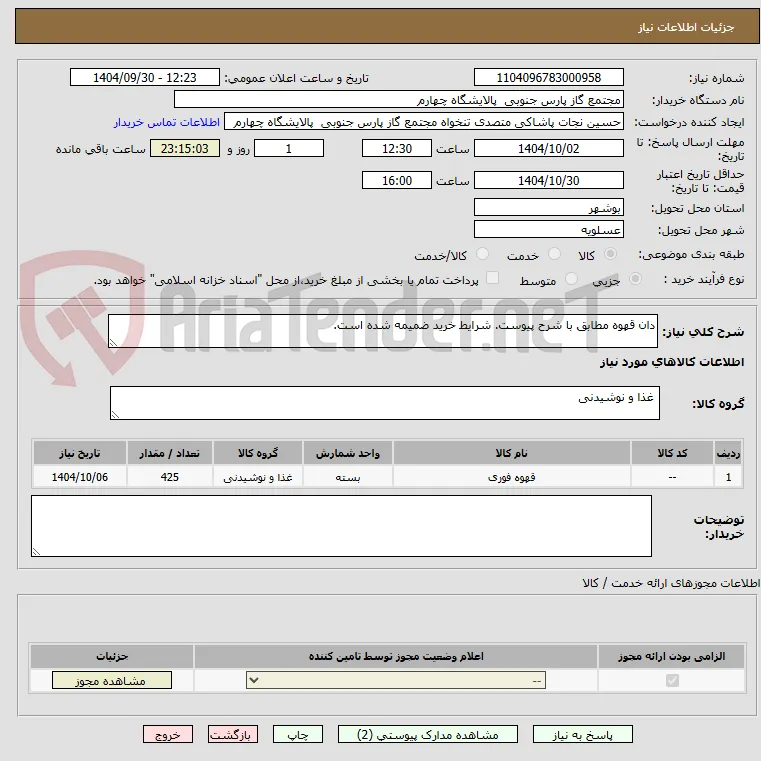761x761 pixels.
Task: Click the پاسخ به نیاز button
Action: (x=582, y=734)
